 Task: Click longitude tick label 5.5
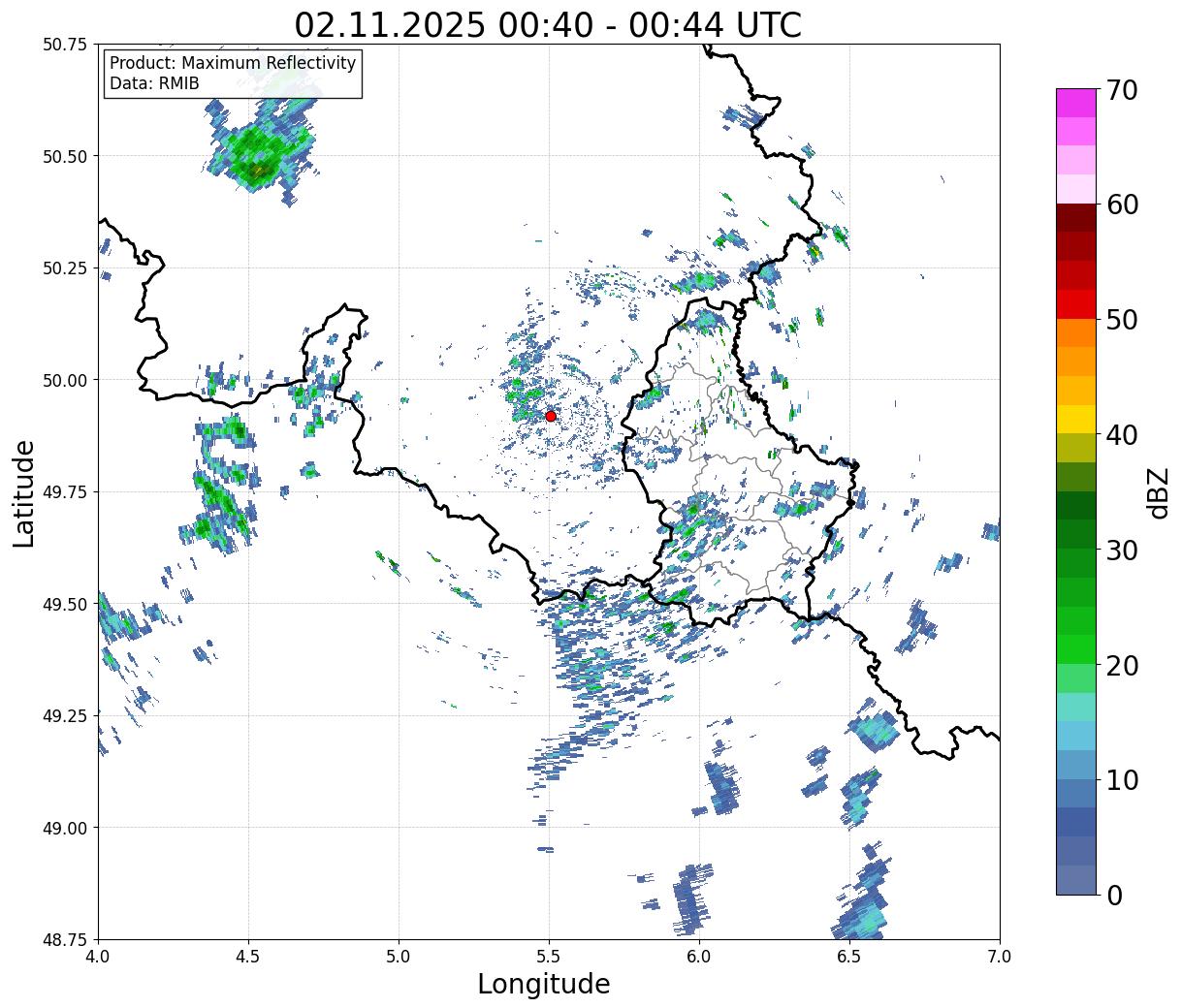[x=549, y=956]
